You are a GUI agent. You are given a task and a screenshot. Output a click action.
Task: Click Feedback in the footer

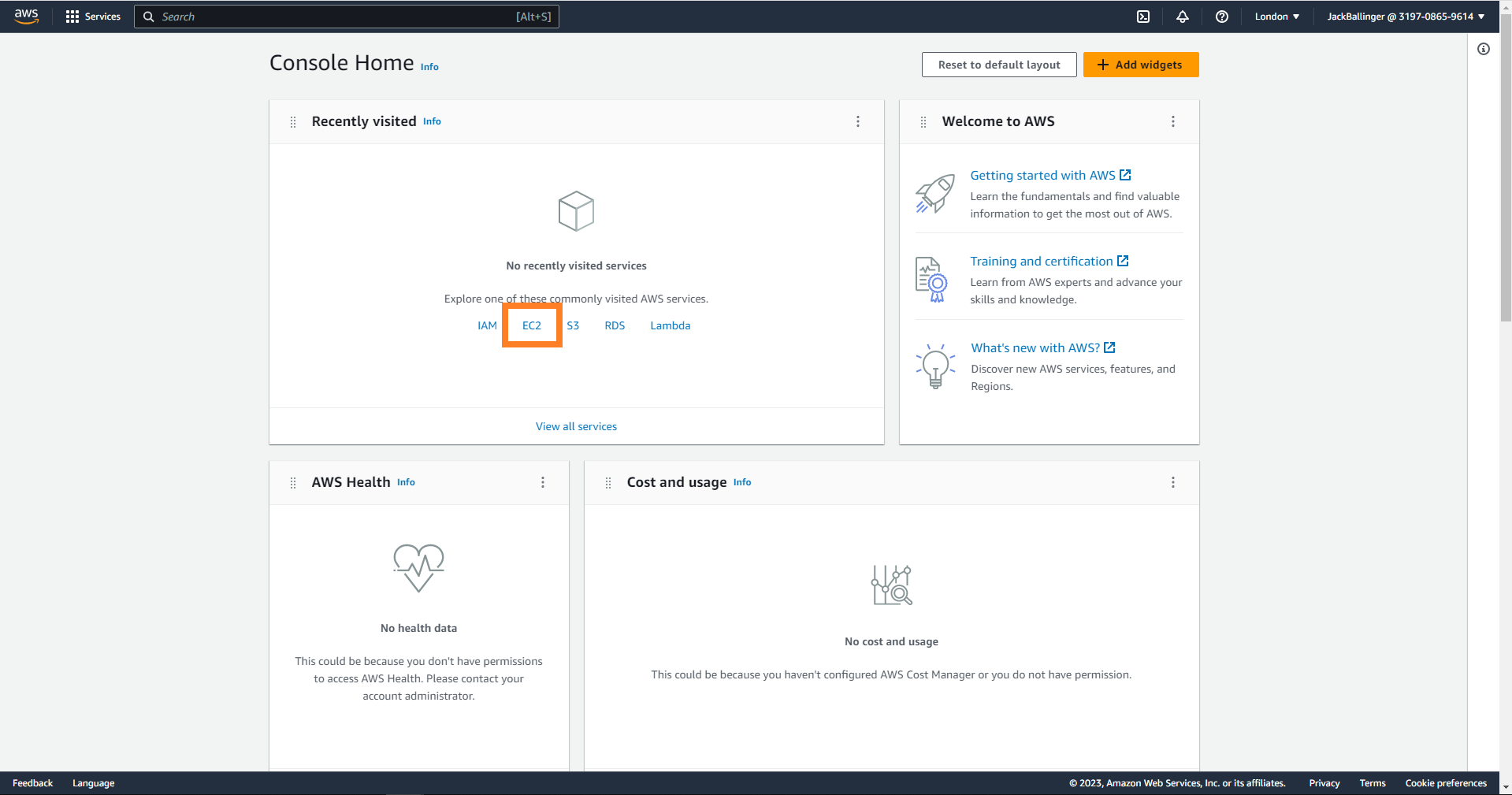[33, 783]
